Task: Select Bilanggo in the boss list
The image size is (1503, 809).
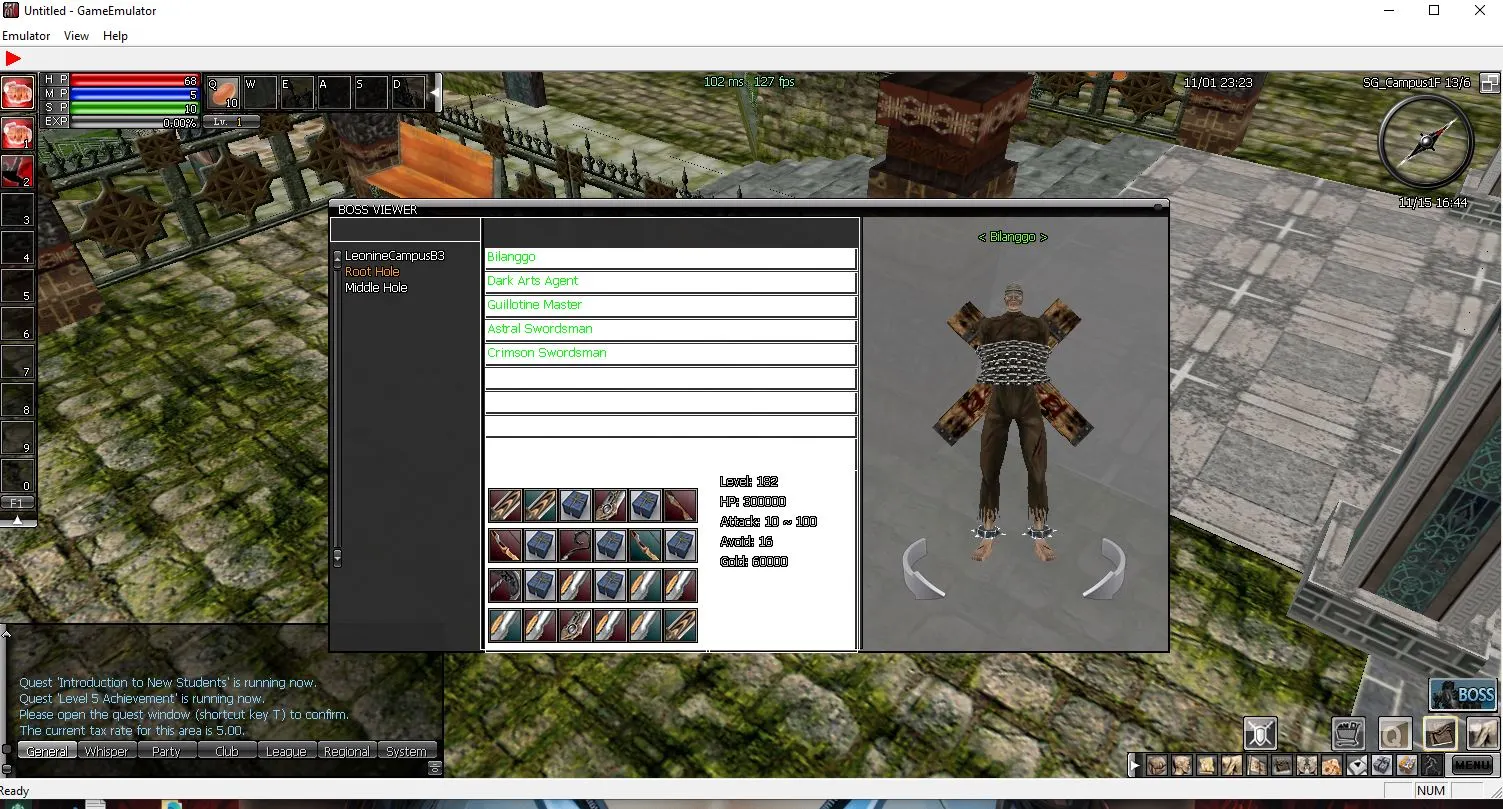Action: (x=670, y=257)
